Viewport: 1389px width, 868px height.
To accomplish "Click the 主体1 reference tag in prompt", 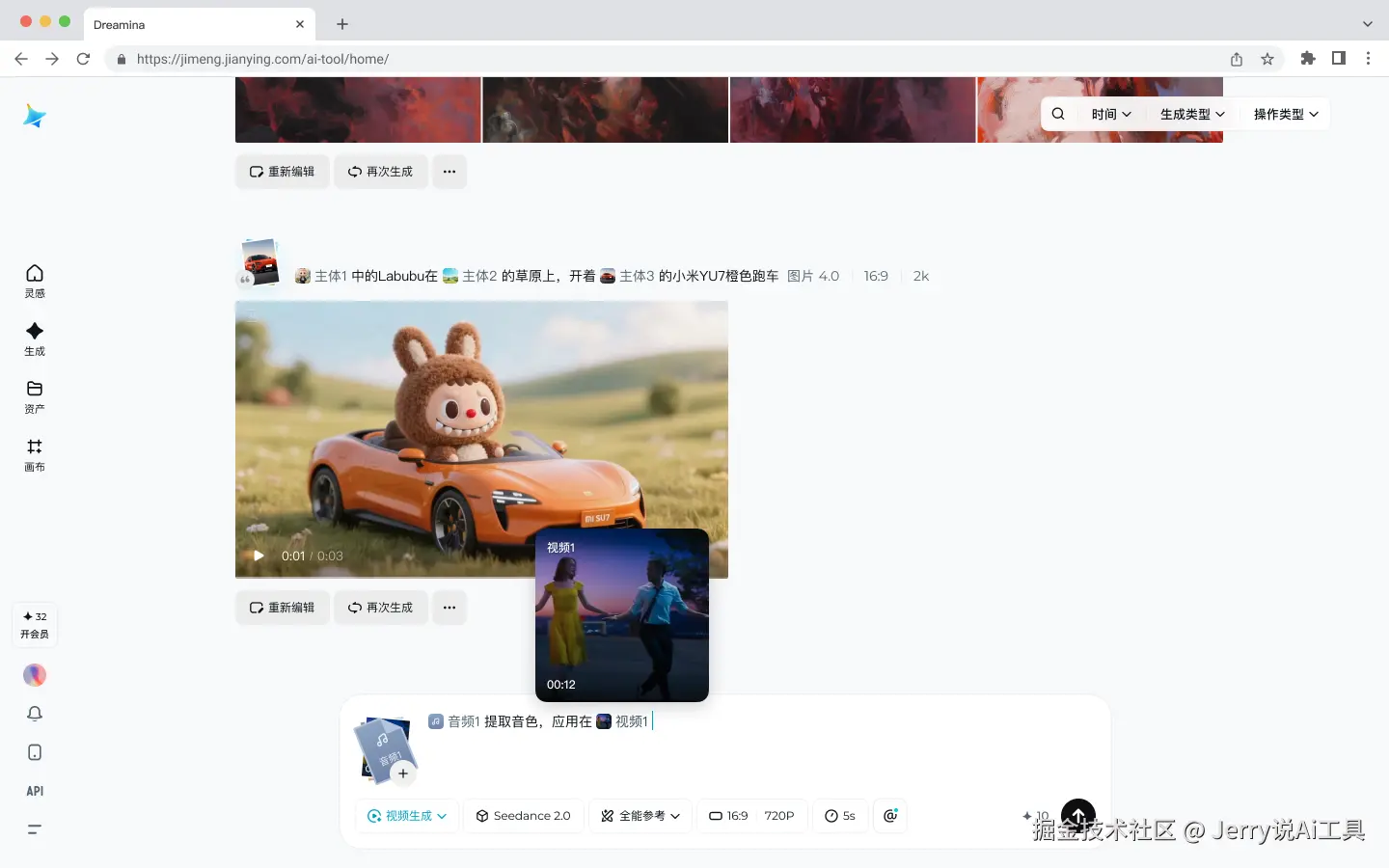I will (x=321, y=276).
